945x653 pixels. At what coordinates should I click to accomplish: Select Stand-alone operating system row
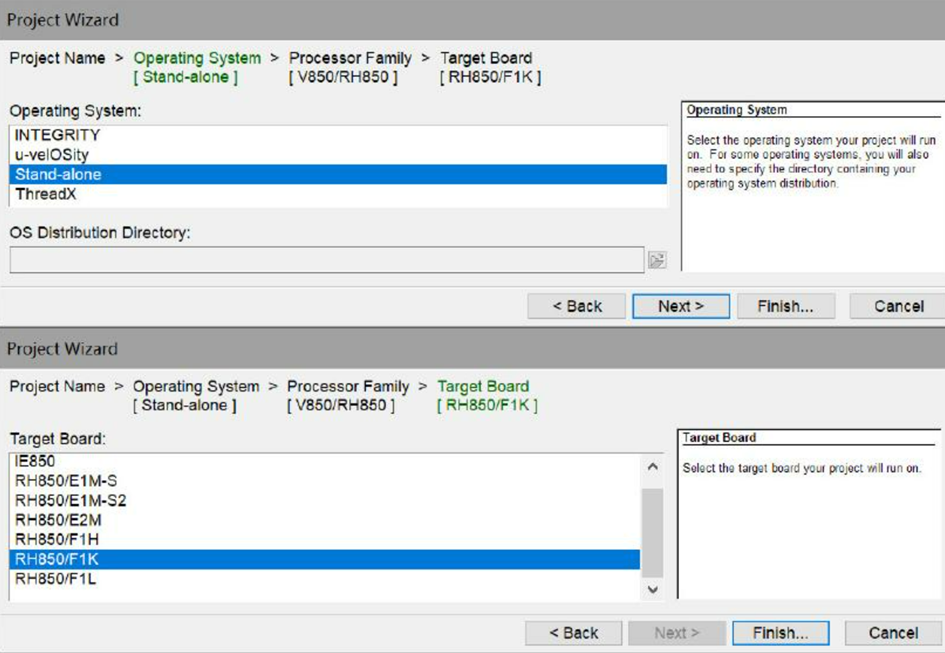click(338, 174)
